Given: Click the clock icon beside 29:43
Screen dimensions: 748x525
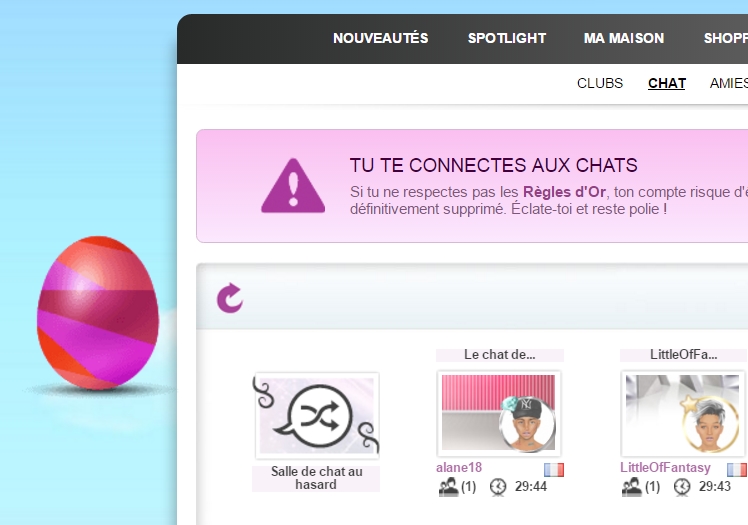Looking at the screenshot, I should (682, 487).
